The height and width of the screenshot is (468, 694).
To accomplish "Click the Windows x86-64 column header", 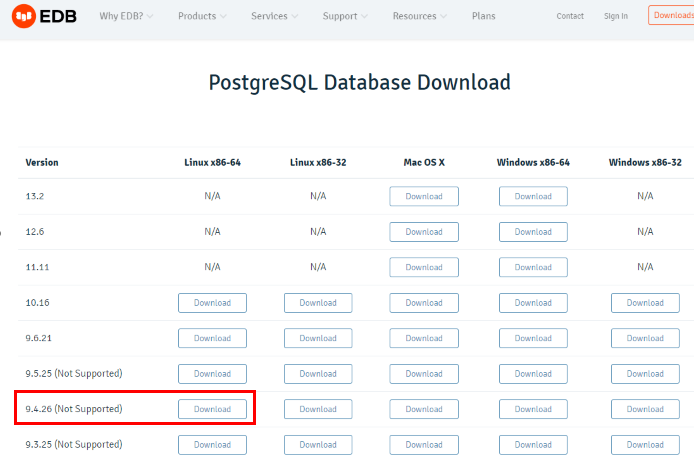I will pyautogui.click(x=533, y=162).
